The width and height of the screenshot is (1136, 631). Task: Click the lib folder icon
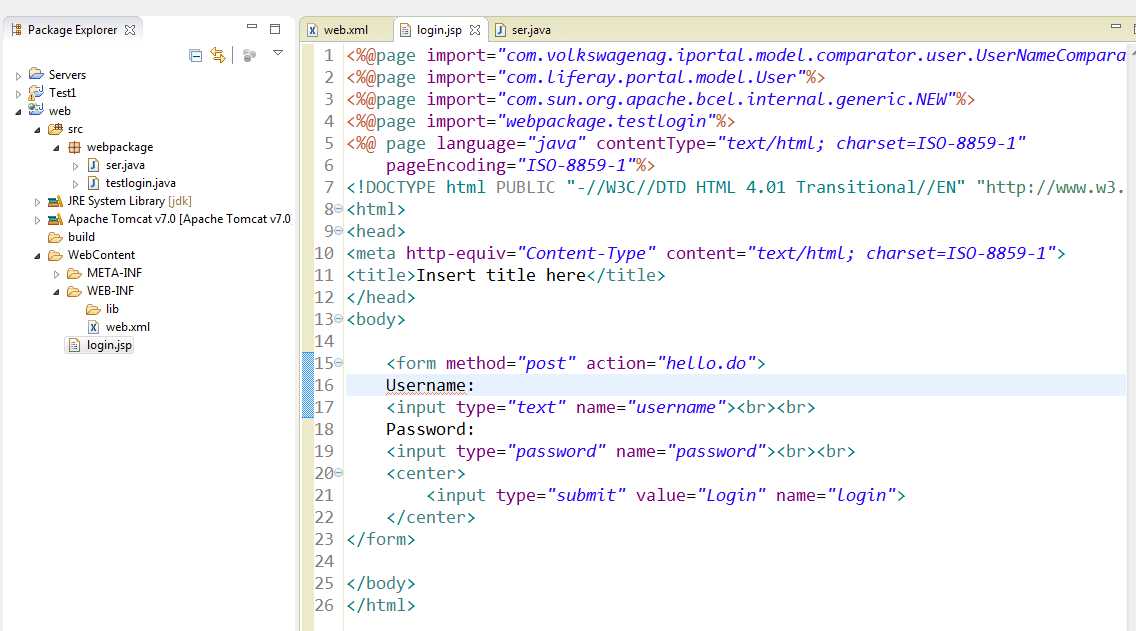click(93, 309)
